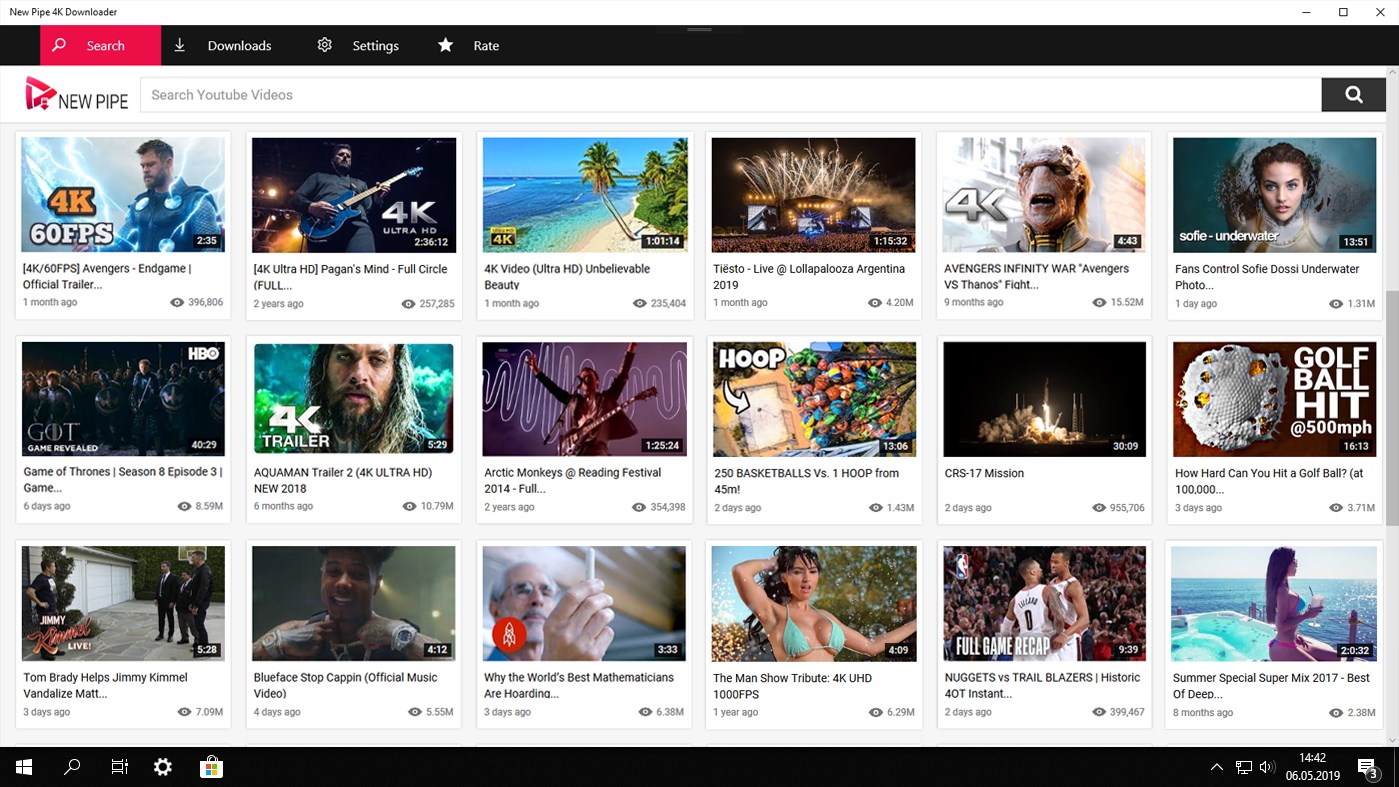The width and height of the screenshot is (1399, 787).
Task: Open Game of Thrones Episode 3 thumbnail
Action: (x=123, y=399)
